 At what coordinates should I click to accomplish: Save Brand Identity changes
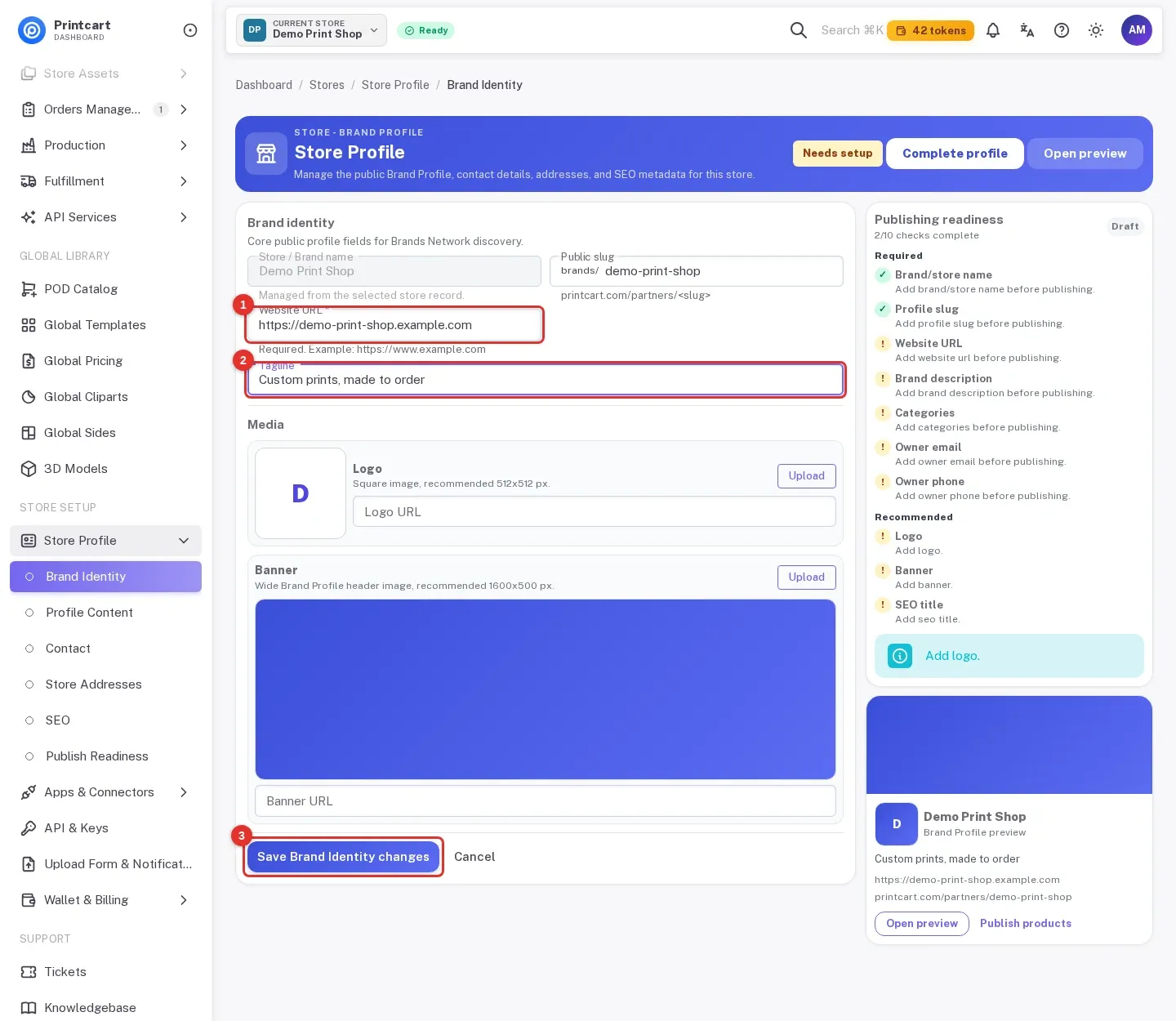343,857
